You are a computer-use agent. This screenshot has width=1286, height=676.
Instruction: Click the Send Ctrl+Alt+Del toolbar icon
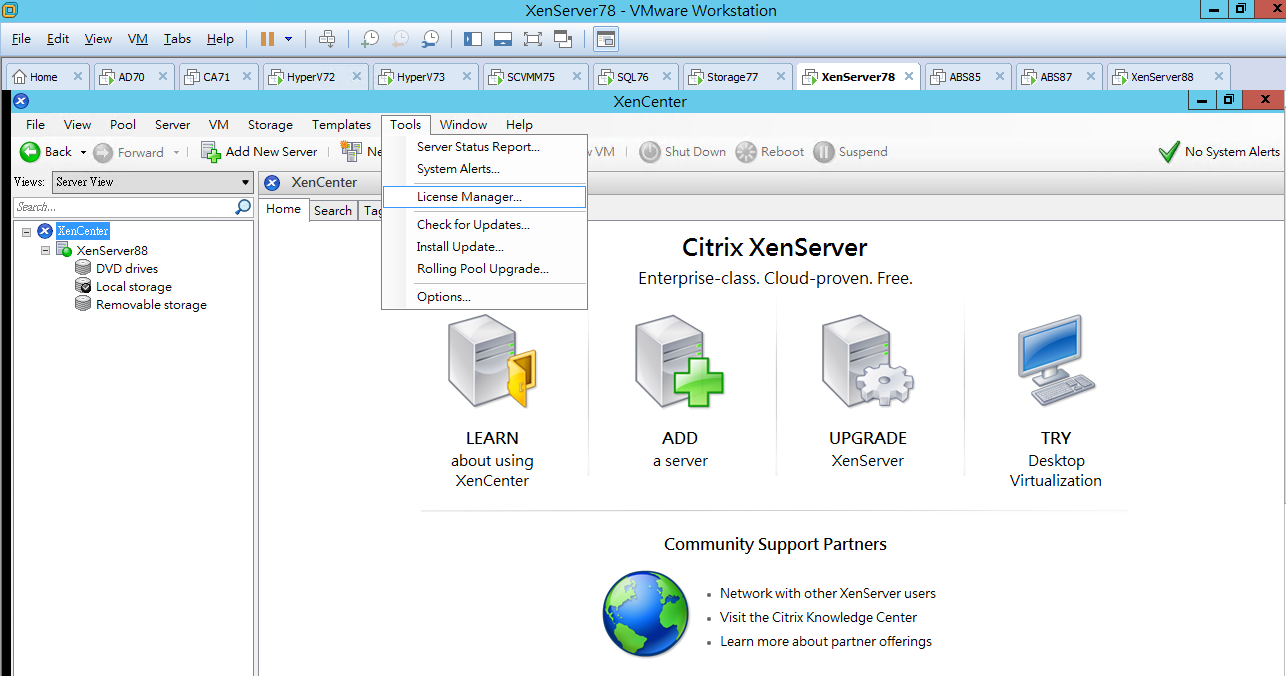coord(327,39)
